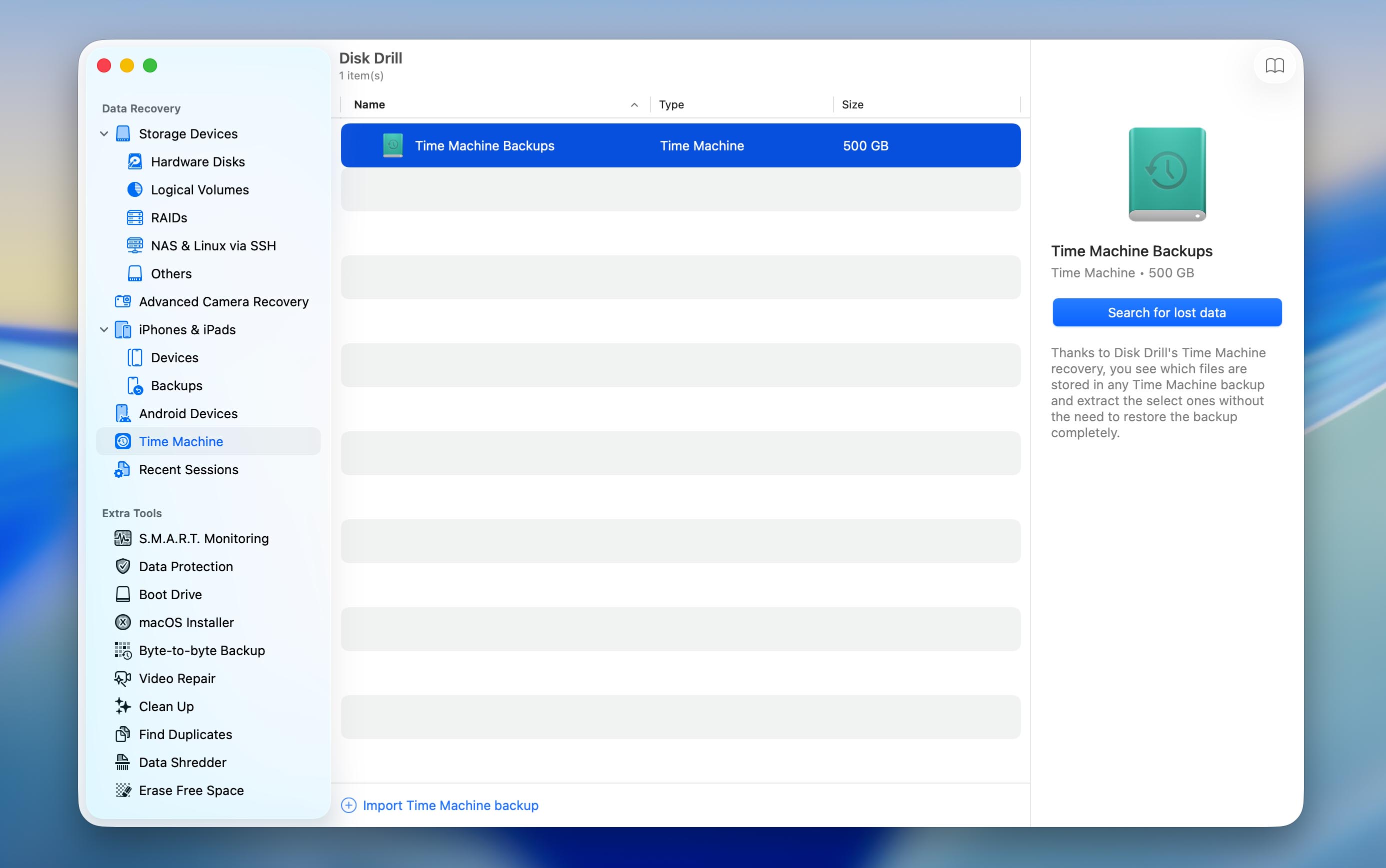Launch the Video Repair tool

(208, 679)
